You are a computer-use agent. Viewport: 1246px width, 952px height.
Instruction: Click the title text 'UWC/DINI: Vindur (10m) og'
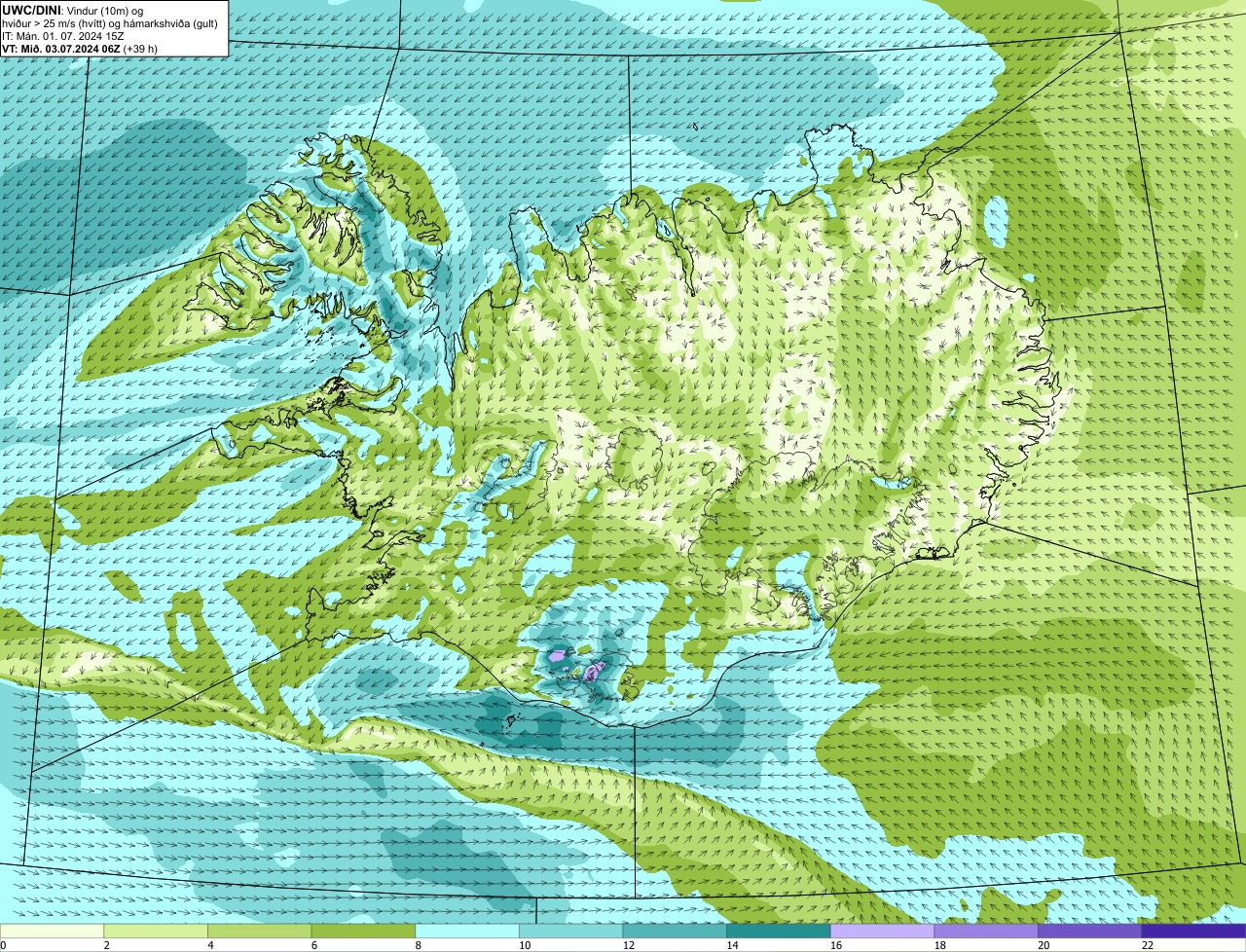click(72, 10)
